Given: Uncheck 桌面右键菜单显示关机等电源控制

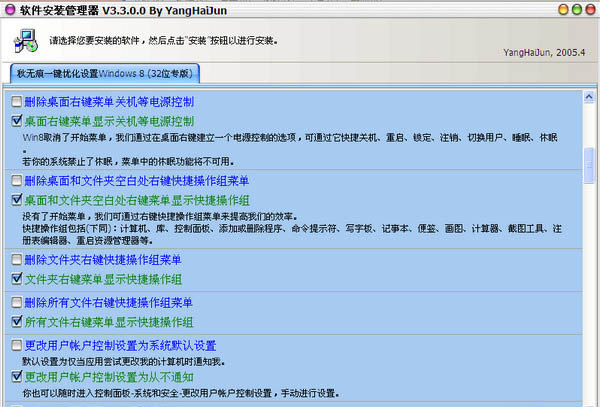Looking at the screenshot, I should coord(16,121).
